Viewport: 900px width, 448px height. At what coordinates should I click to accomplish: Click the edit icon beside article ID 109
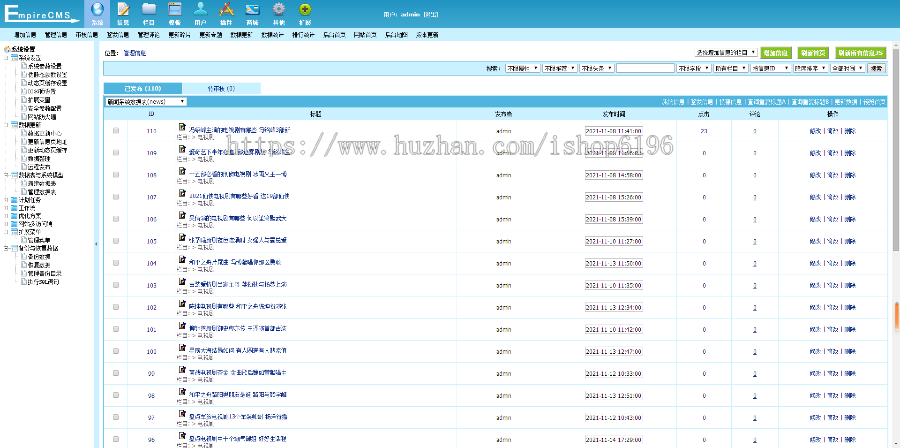[182, 150]
